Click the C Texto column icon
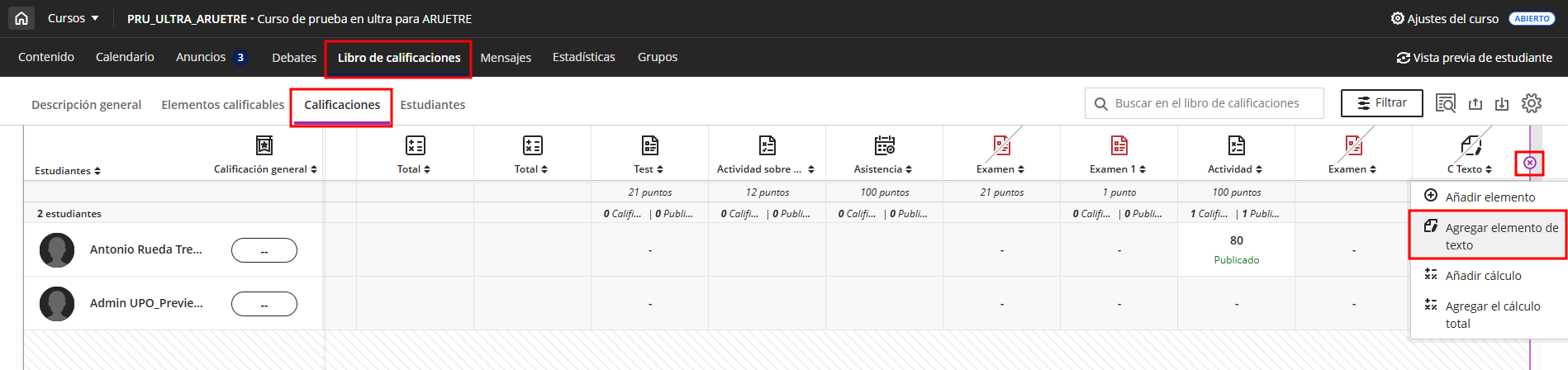 pos(1471,146)
